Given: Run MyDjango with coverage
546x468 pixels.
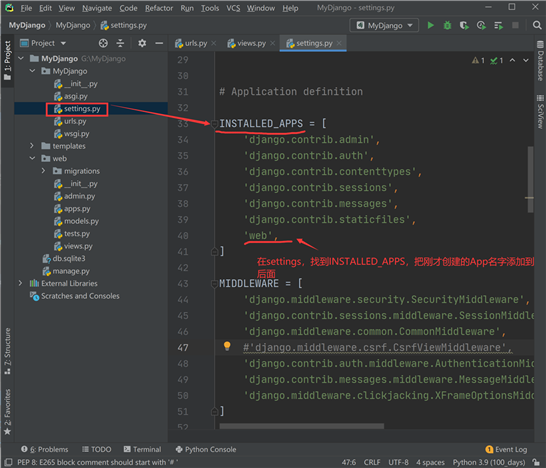Looking at the screenshot, I should pyautogui.click(x=464, y=25).
